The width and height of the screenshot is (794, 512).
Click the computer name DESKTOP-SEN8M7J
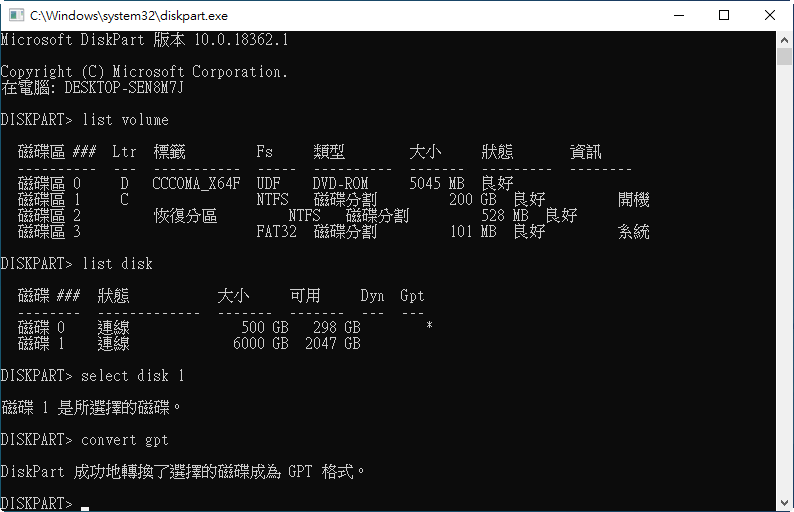coord(124,88)
